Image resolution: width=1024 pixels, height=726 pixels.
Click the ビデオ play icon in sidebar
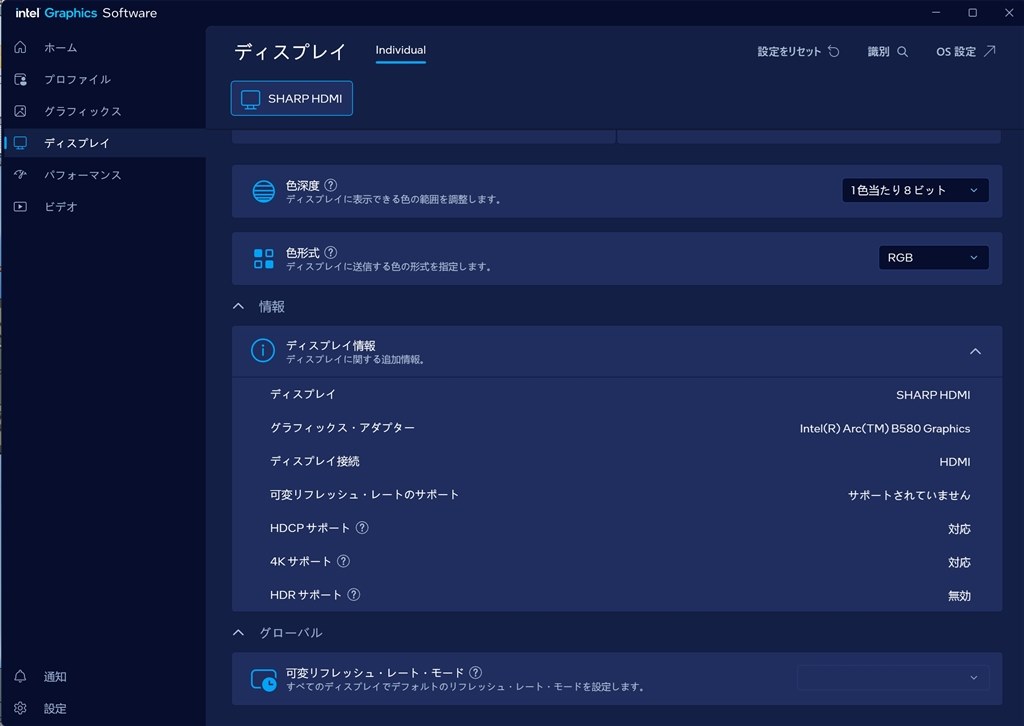[x=20, y=206]
